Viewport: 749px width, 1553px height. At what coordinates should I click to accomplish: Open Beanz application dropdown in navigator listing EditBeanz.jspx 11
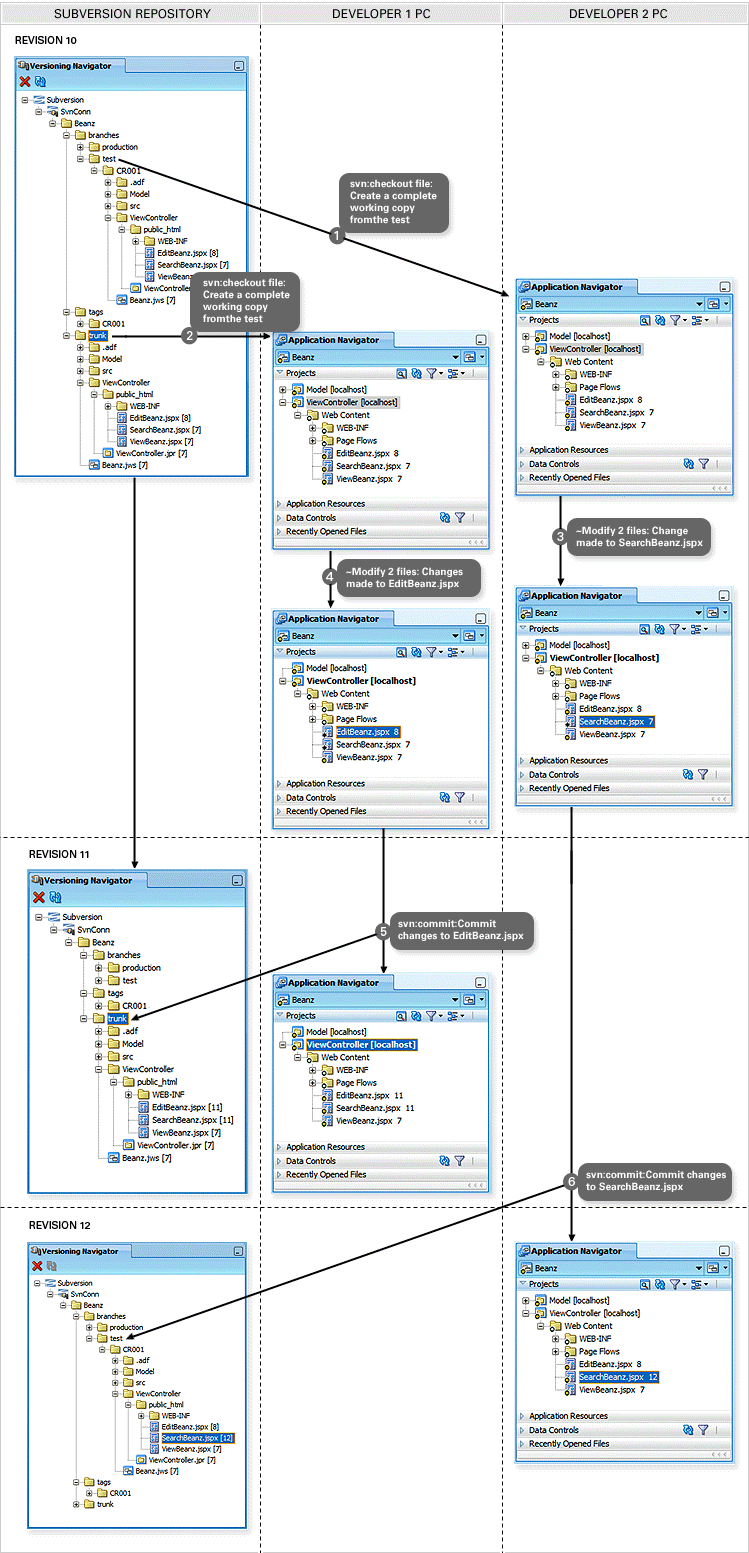[456, 1000]
